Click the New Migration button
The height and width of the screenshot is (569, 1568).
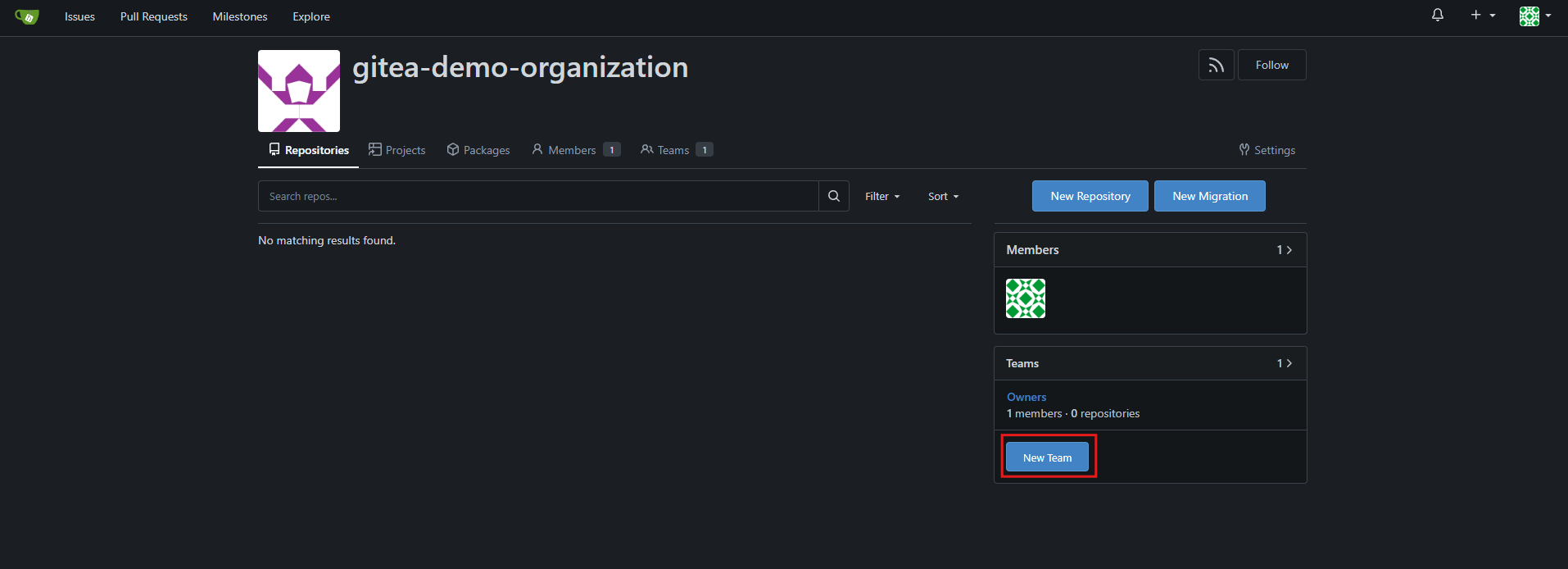(x=1210, y=196)
